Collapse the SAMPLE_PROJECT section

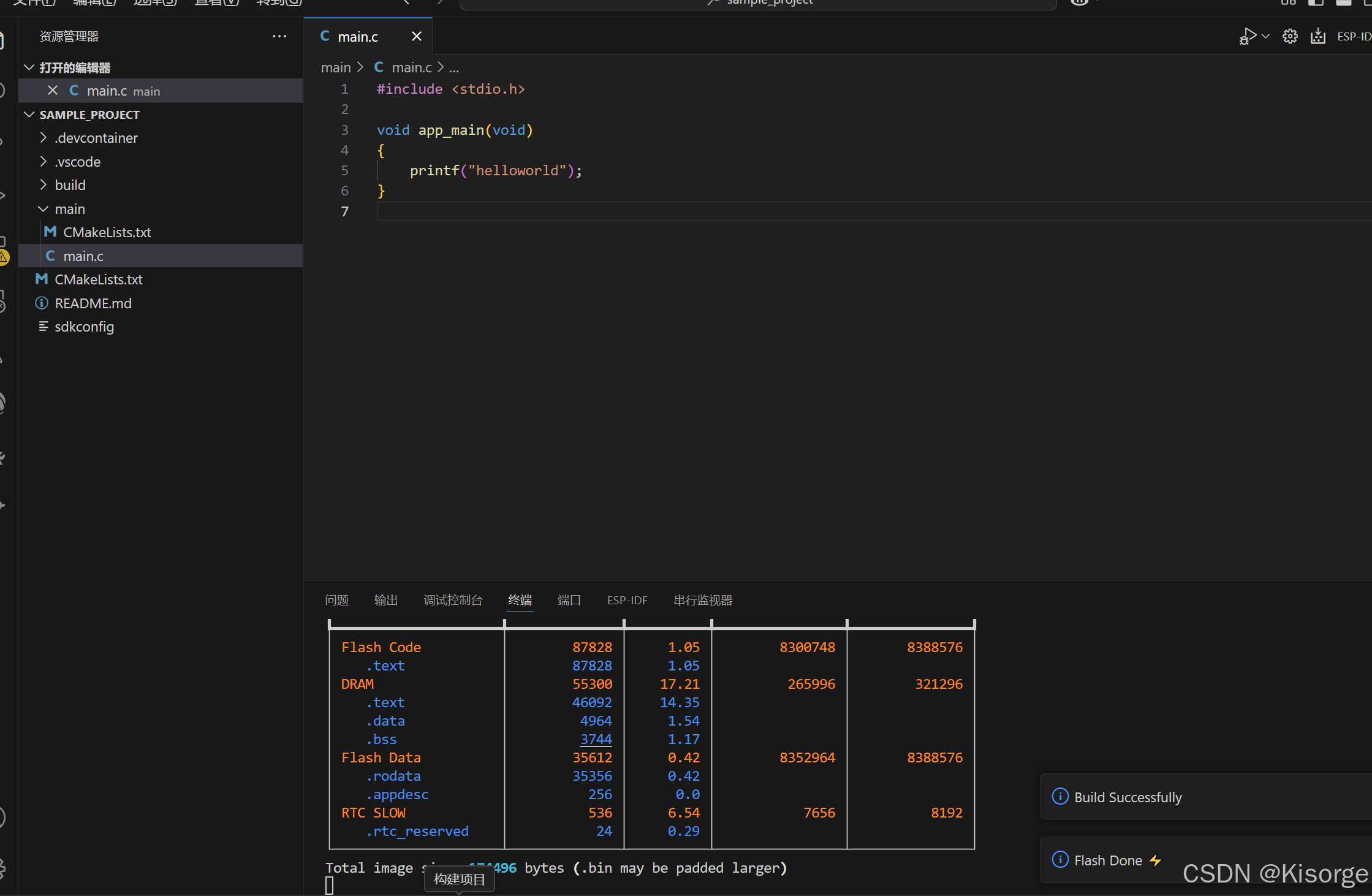29,115
